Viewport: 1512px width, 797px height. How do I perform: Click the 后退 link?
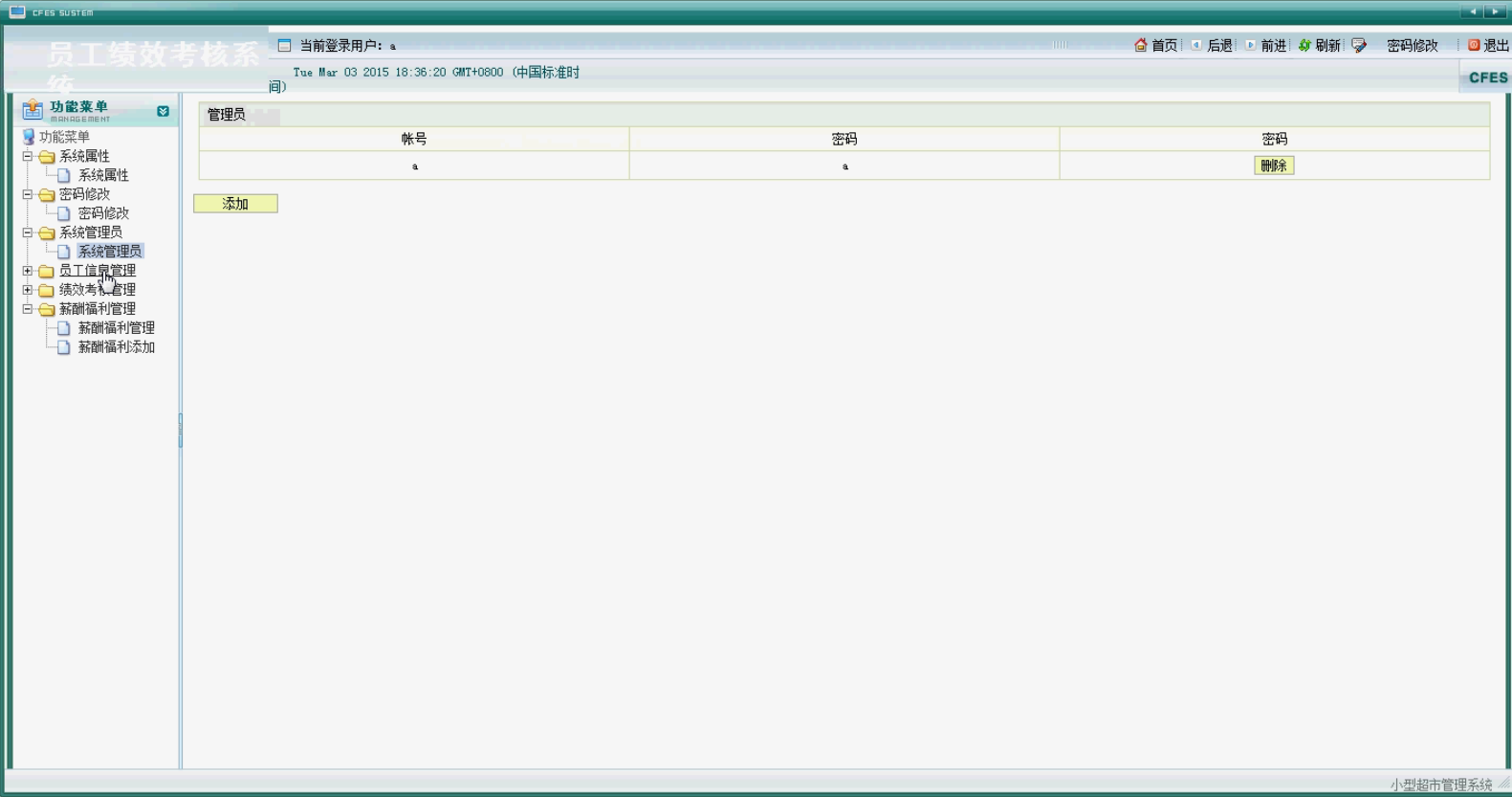[1219, 45]
